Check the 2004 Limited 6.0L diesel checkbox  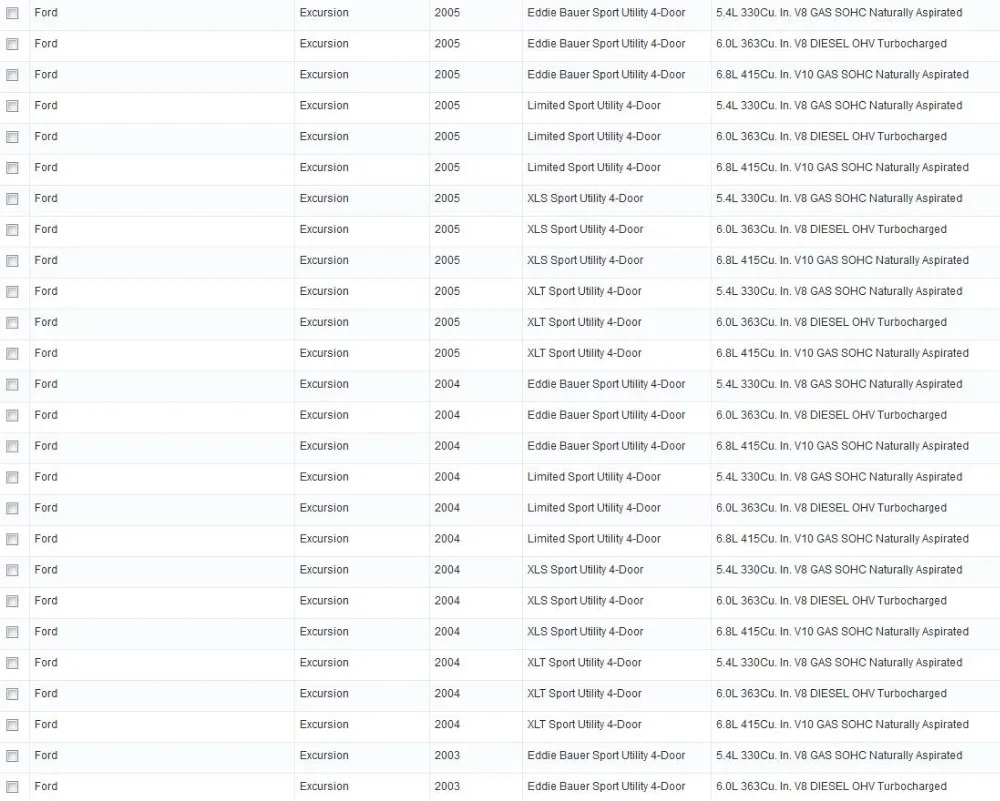(x=12, y=508)
